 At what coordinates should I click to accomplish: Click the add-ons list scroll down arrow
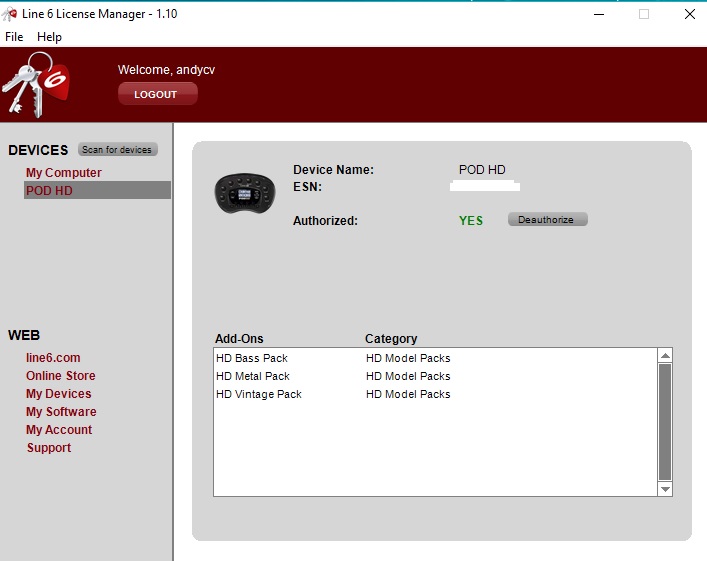click(x=665, y=489)
